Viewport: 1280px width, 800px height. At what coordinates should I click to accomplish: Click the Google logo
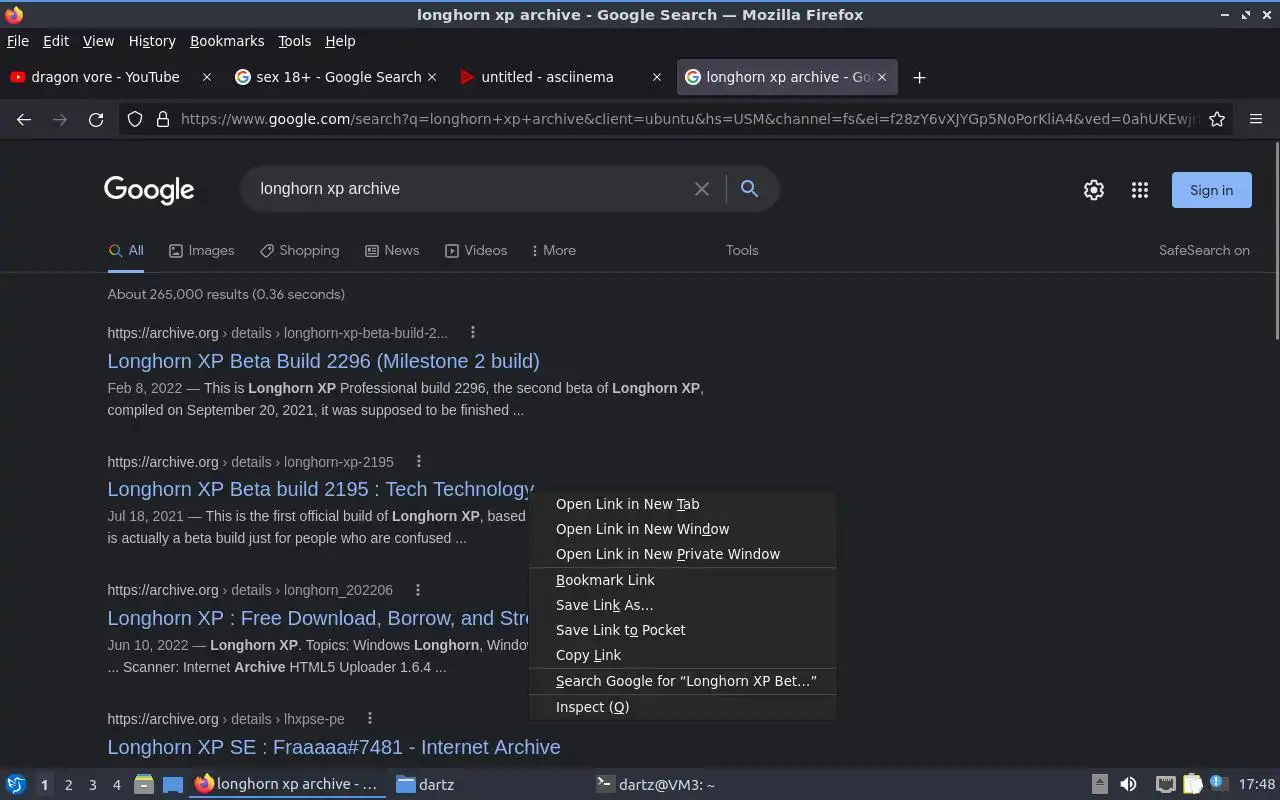[149, 190]
